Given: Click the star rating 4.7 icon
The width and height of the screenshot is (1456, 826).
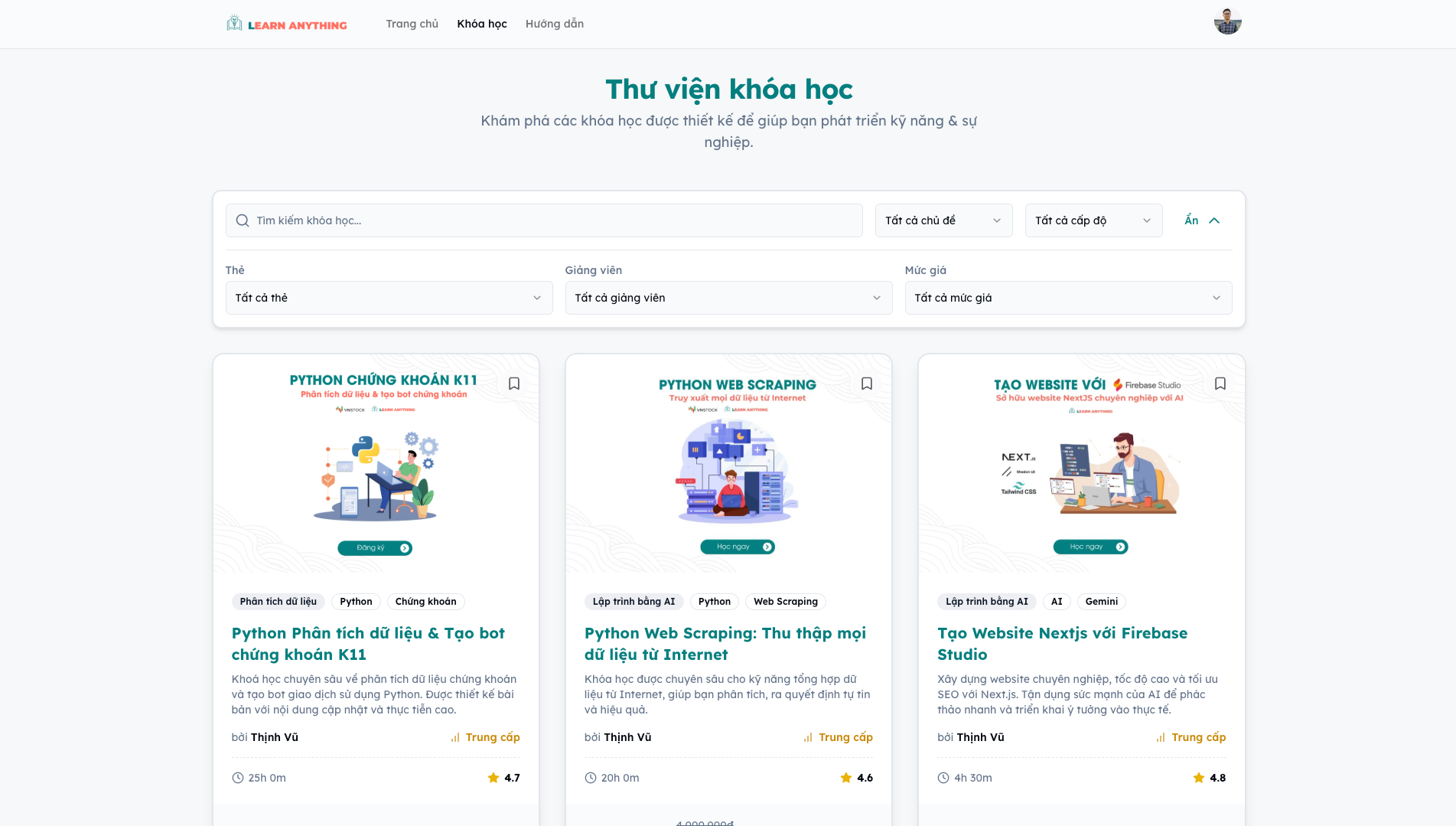Looking at the screenshot, I should [x=493, y=778].
